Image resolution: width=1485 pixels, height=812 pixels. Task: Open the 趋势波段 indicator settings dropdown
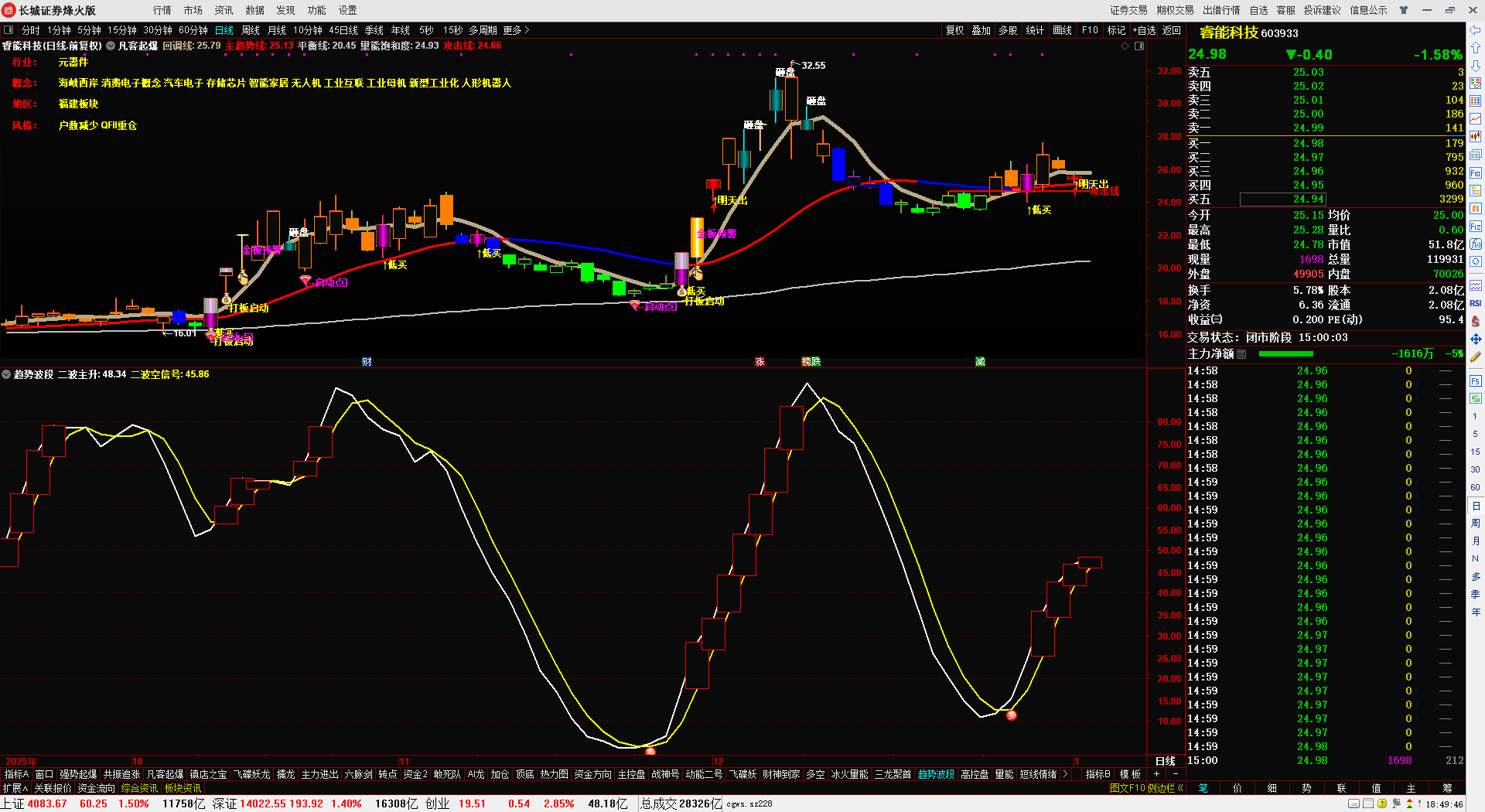tap(6, 374)
